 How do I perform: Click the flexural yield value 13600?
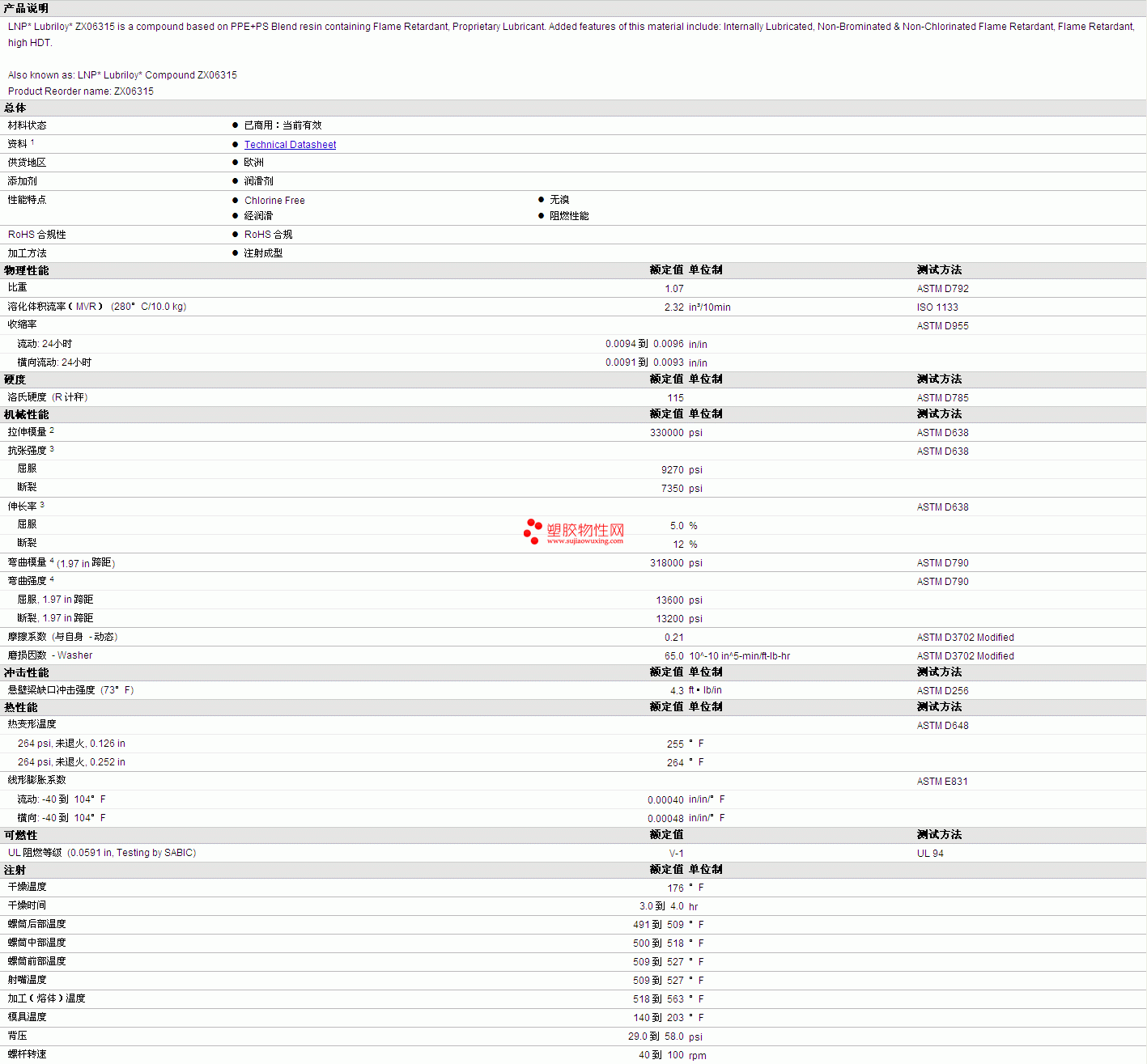click(670, 600)
